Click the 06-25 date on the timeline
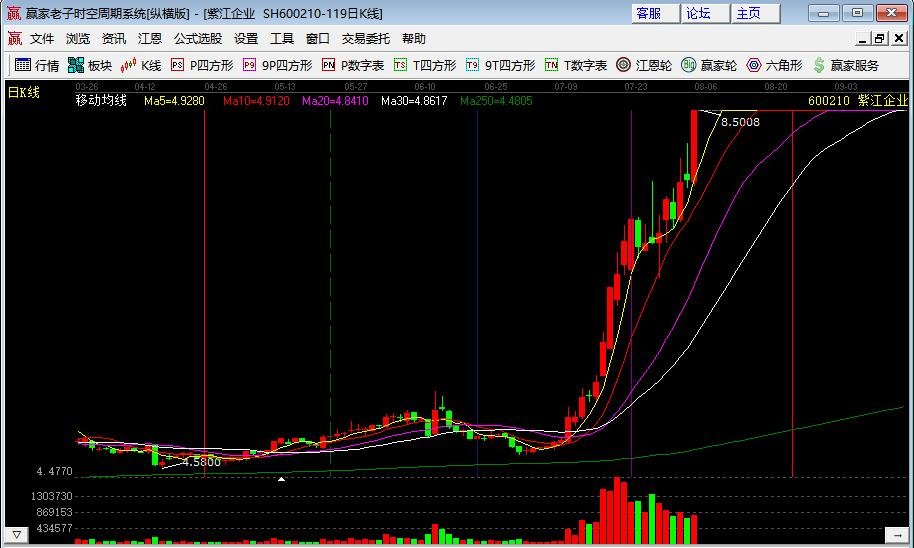Viewport: 914px width, 548px height. coord(495,86)
